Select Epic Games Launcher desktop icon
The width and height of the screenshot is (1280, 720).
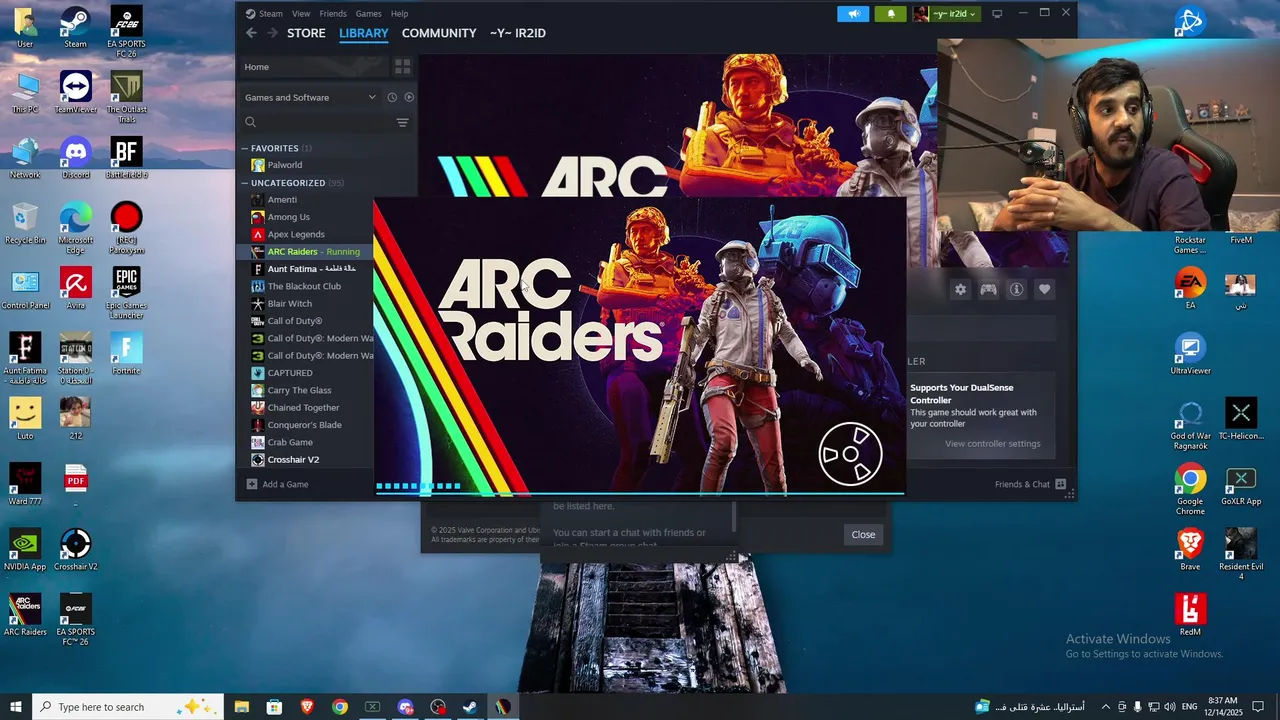tap(127, 293)
